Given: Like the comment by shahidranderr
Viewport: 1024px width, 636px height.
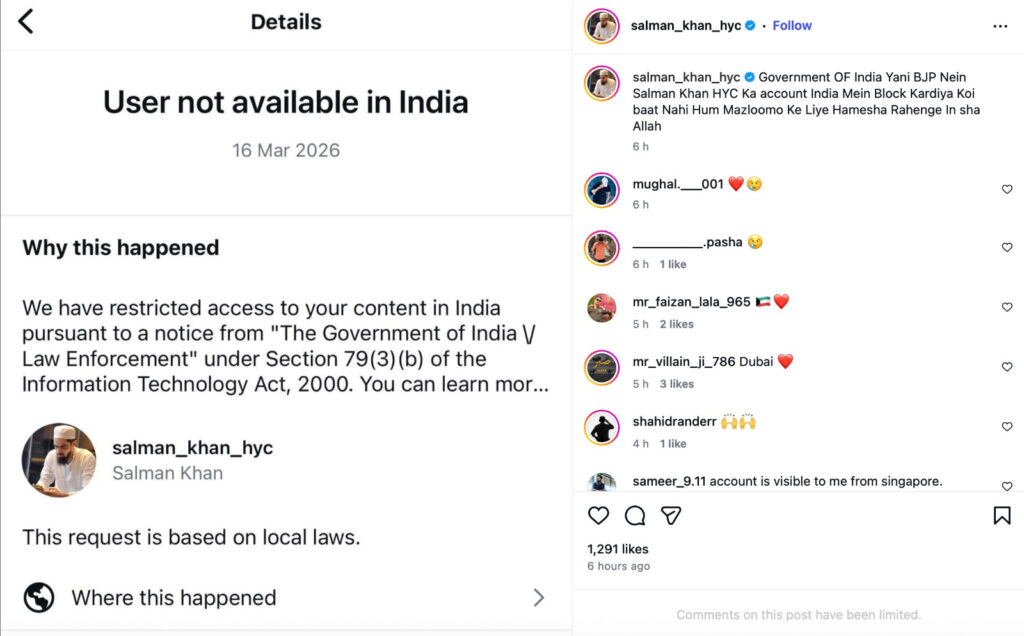Looking at the screenshot, I should pyautogui.click(x=1007, y=427).
